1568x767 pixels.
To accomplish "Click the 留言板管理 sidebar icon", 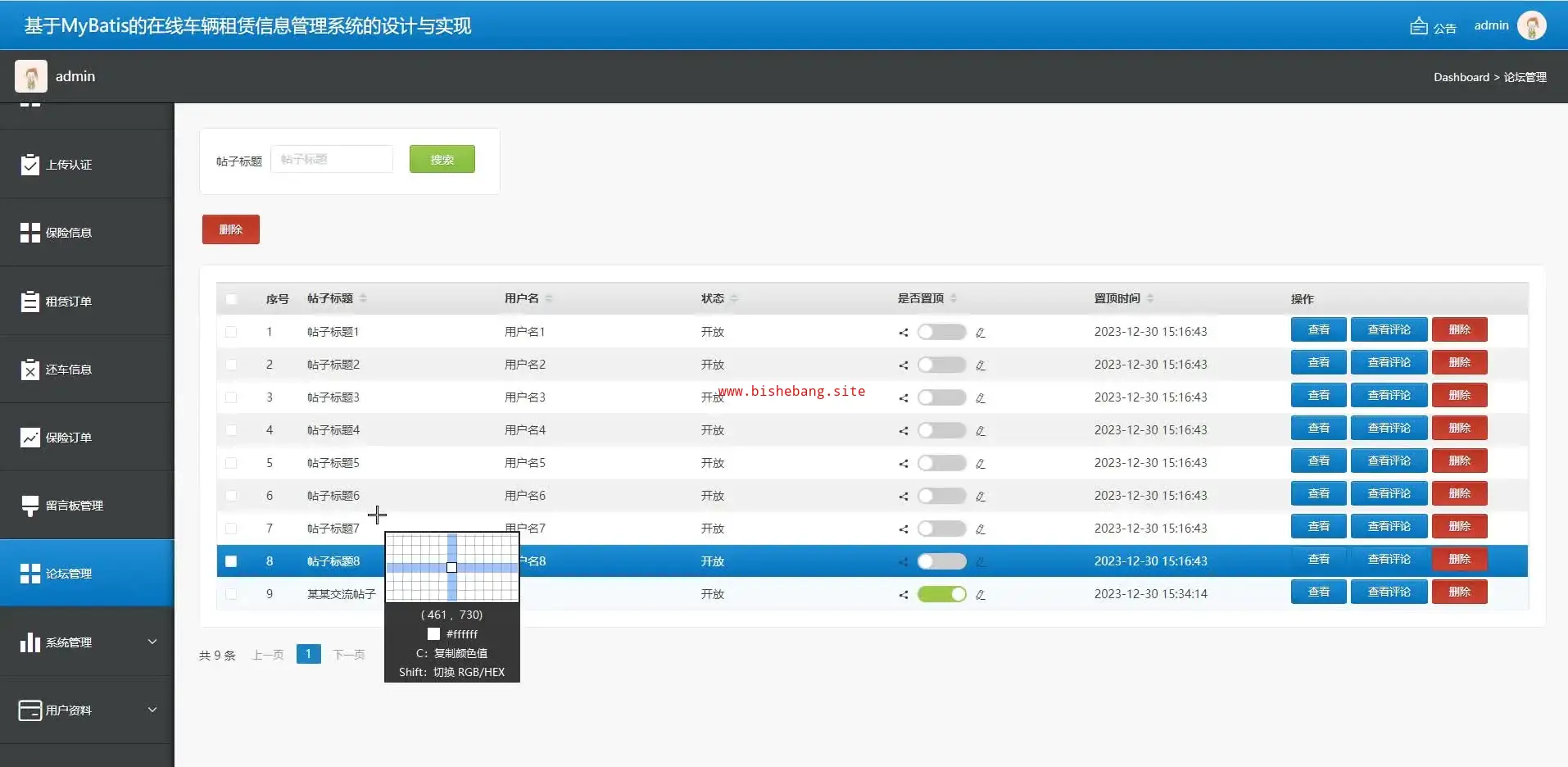I will [x=30, y=506].
